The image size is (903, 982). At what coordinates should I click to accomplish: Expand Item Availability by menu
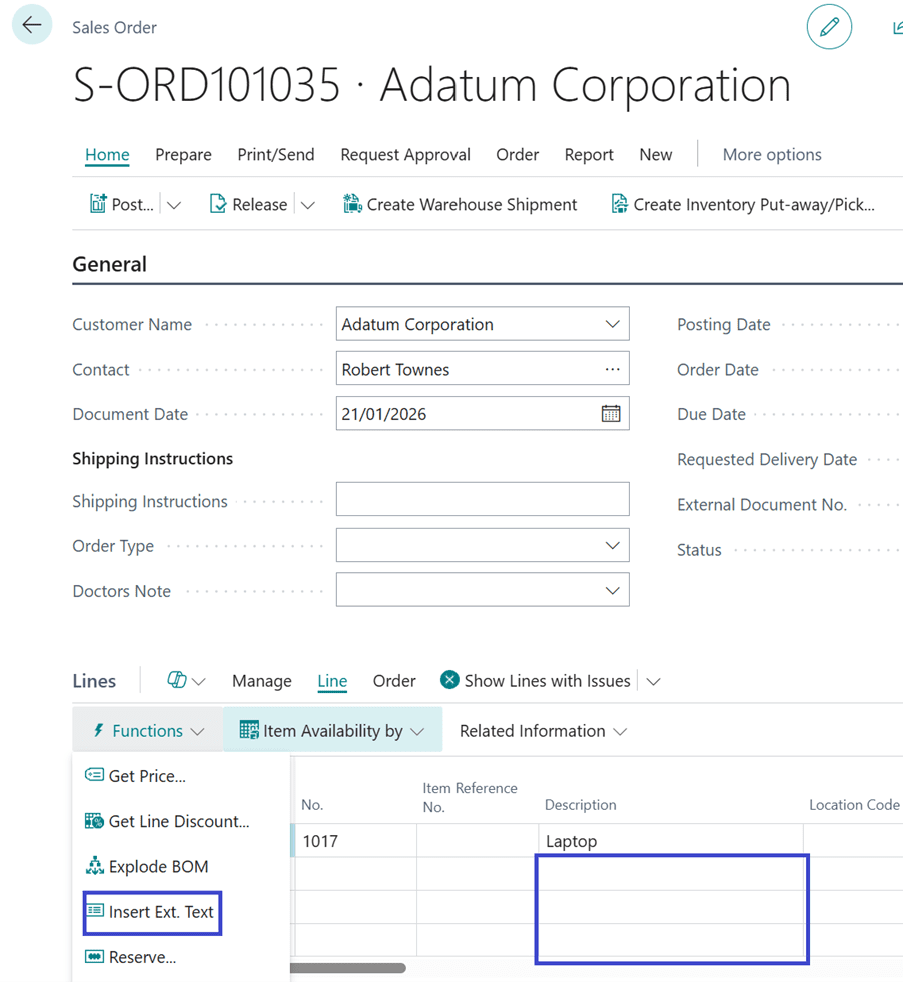[x=332, y=731]
